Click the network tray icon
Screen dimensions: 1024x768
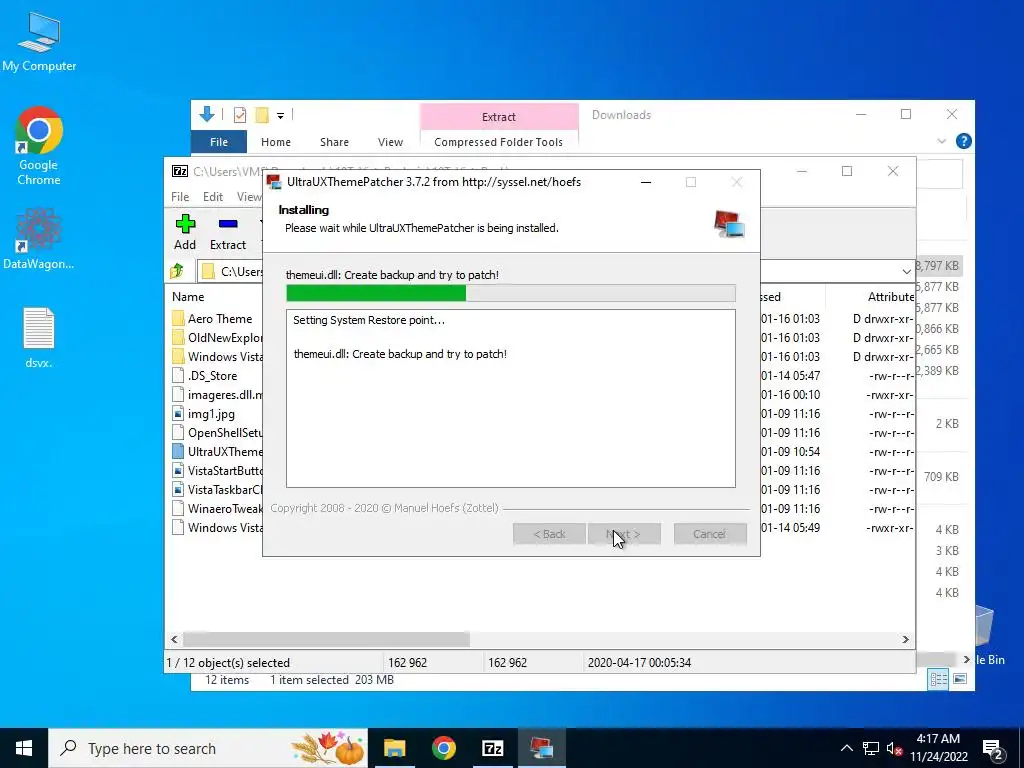coord(871,749)
